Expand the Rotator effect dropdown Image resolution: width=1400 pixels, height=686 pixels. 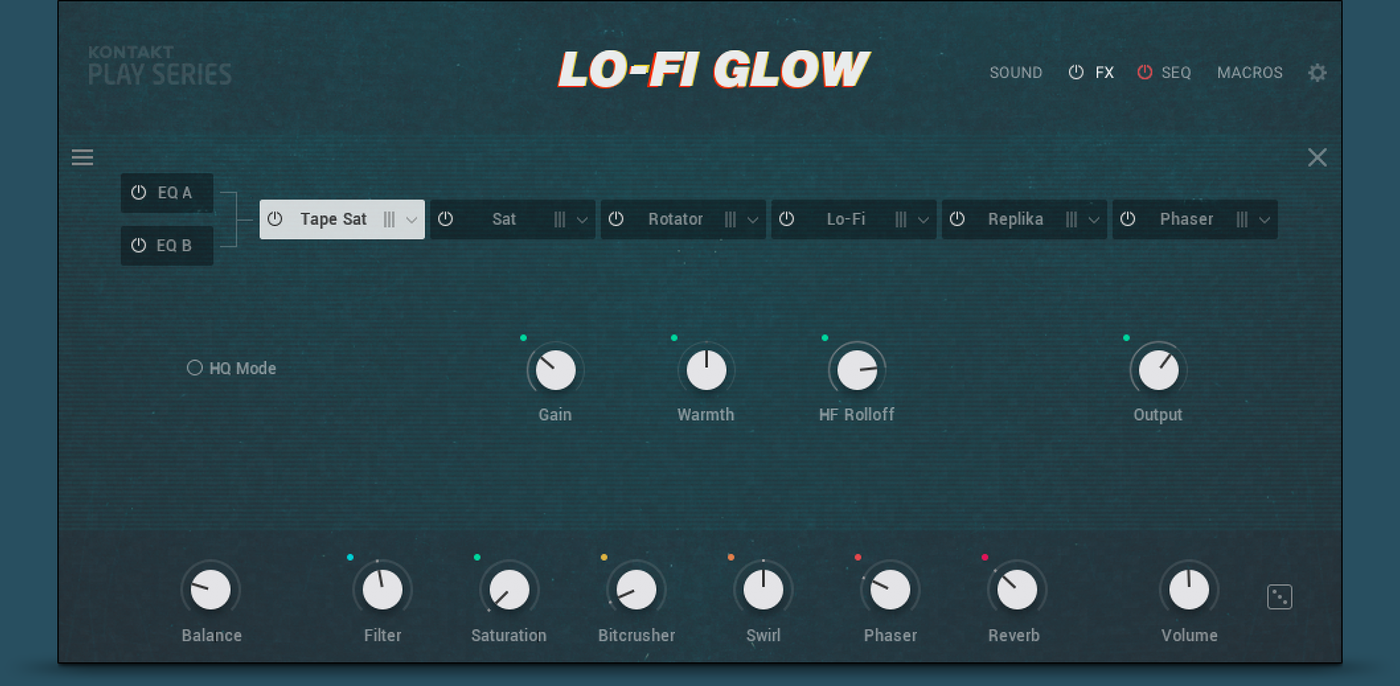[x=753, y=220]
